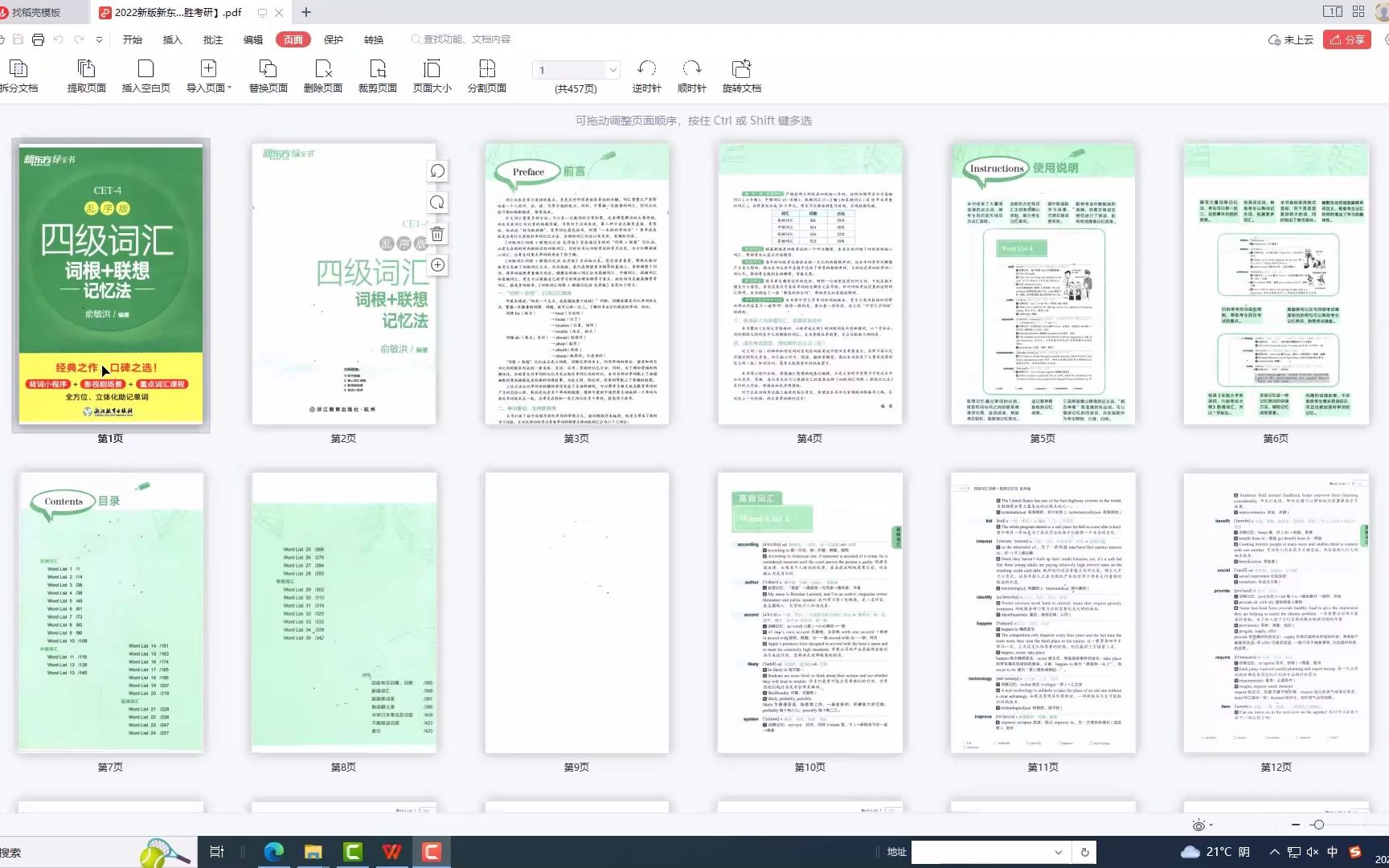Rotate counterclockwise with 逆时针
The width and height of the screenshot is (1389, 868).
point(646,76)
